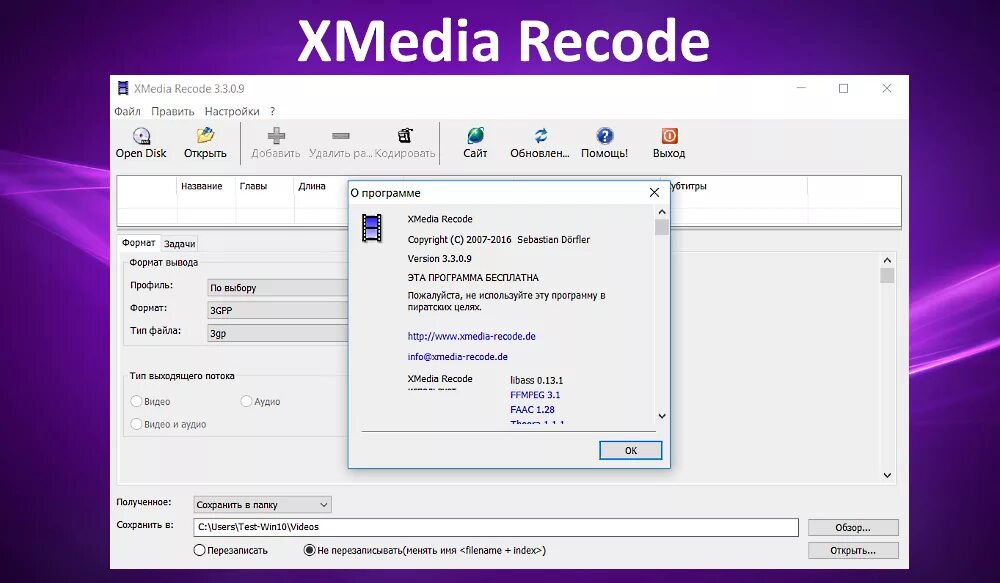The width and height of the screenshot is (1000, 583).
Task: Click the Version 3.3.0.9 text
Action: pos(439,258)
